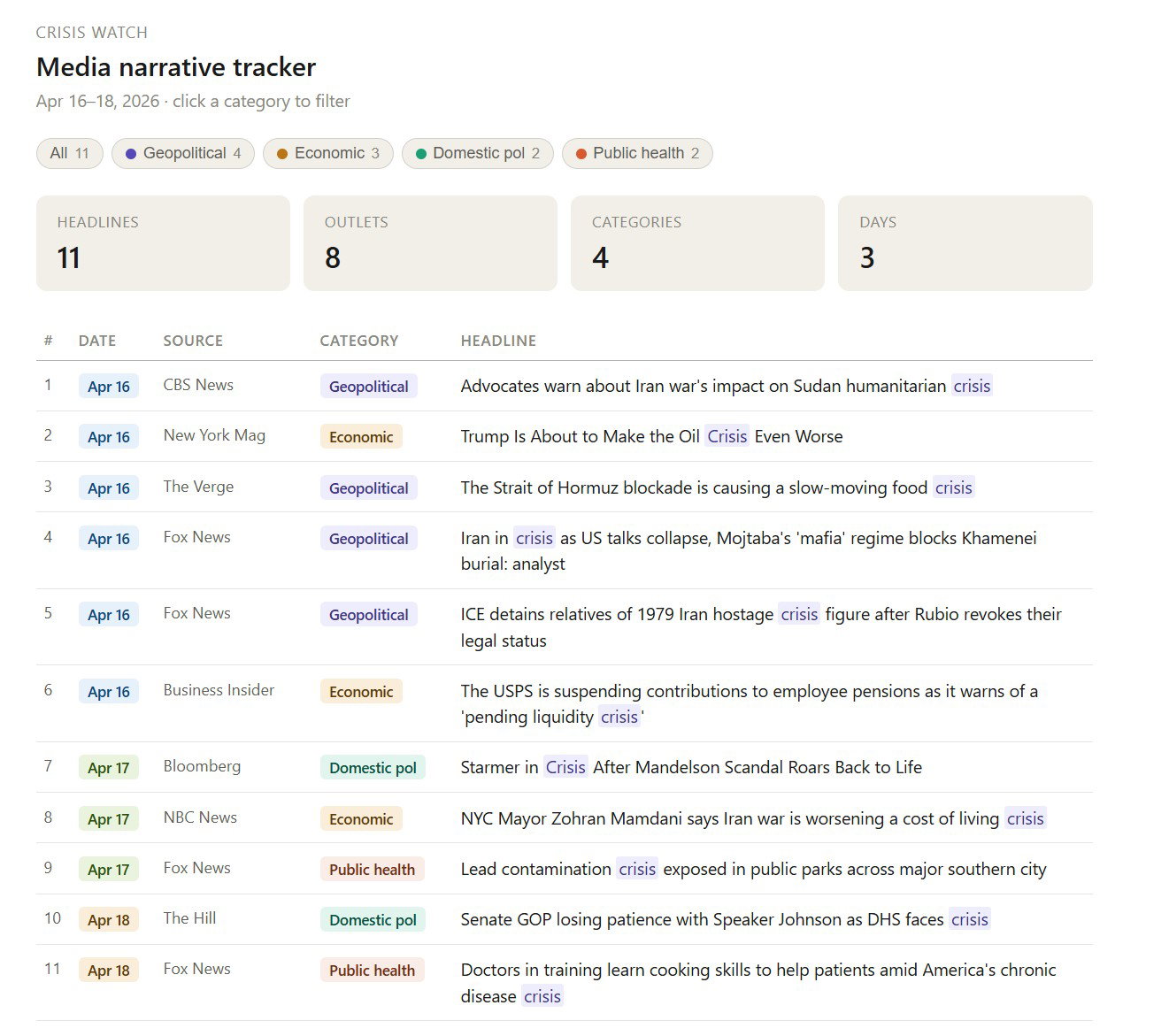1169x1036 pixels.
Task: Click the Outlets stat card
Action: pos(430,243)
